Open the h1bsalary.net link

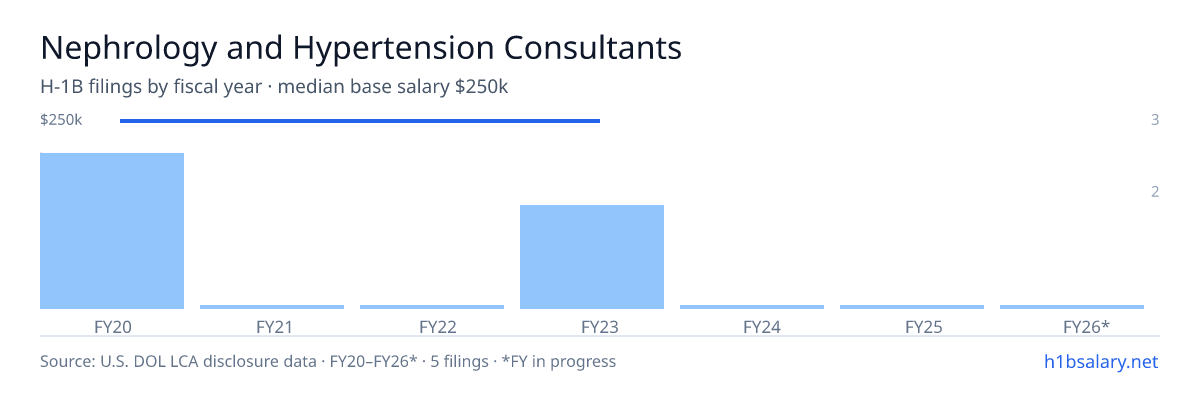pos(1100,361)
